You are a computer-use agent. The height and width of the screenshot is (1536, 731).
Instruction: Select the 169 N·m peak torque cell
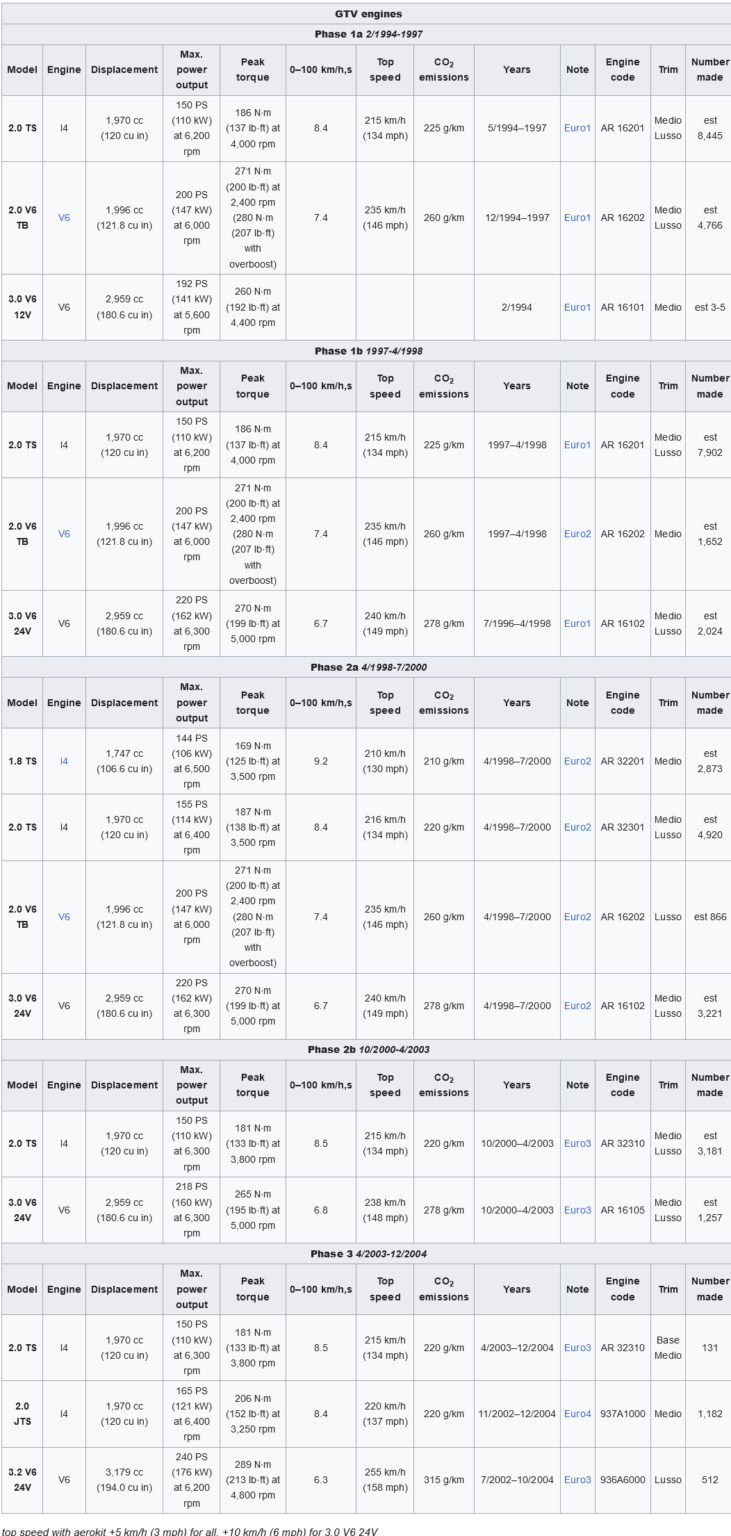pos(251,761)
